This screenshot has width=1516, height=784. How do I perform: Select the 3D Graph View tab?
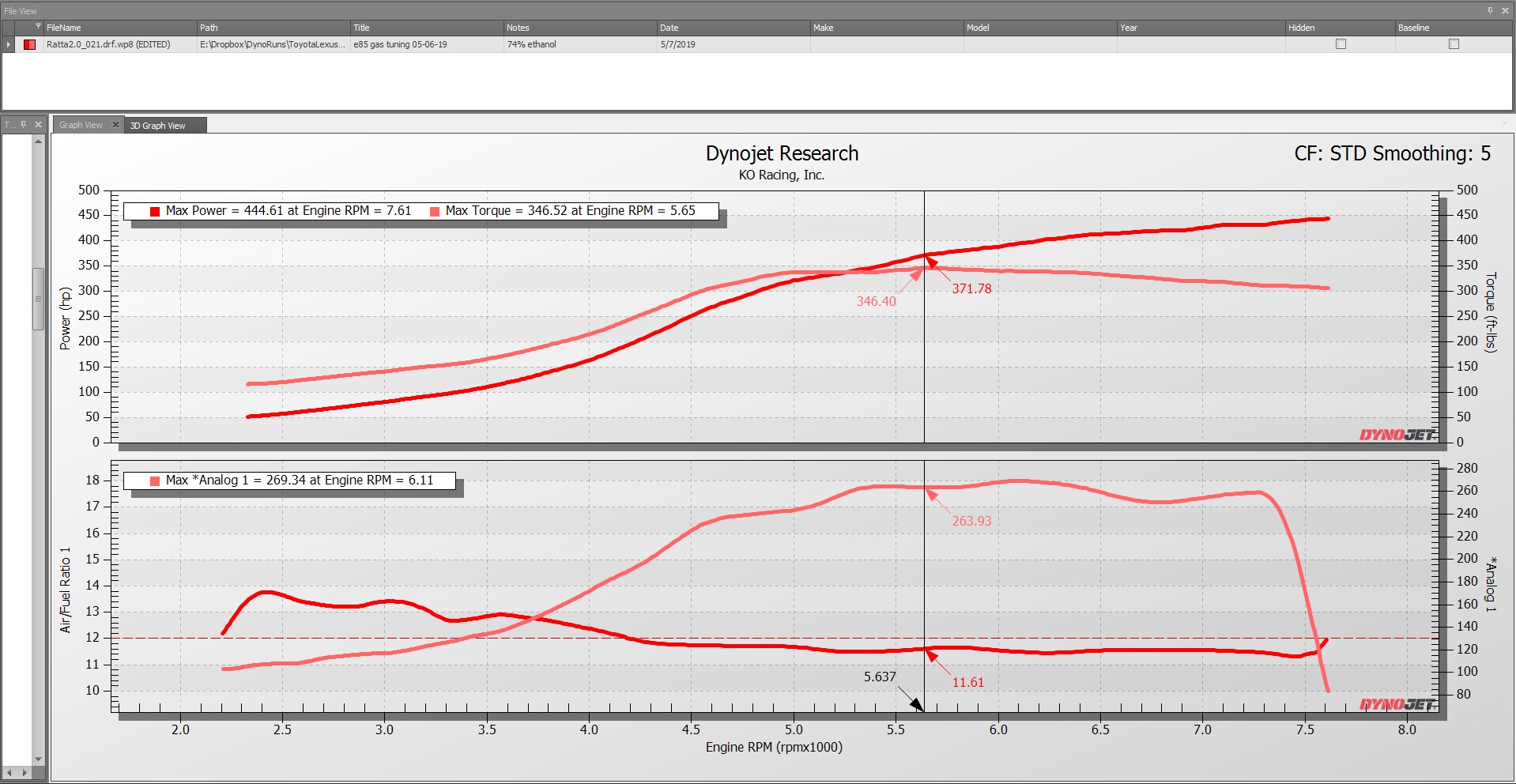pyautogui.click(x=158, y=126)
